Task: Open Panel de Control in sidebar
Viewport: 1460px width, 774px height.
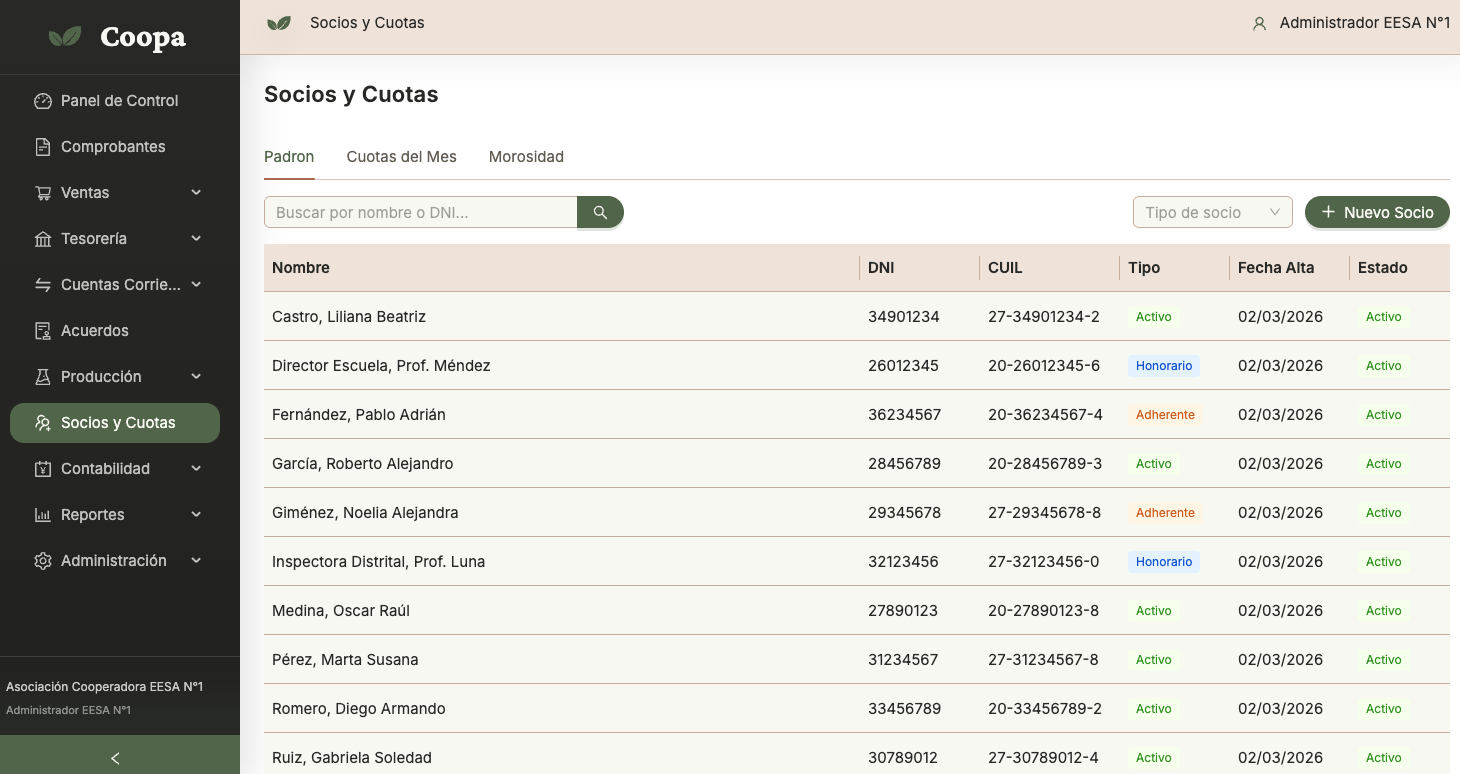Action: [115, 101]
